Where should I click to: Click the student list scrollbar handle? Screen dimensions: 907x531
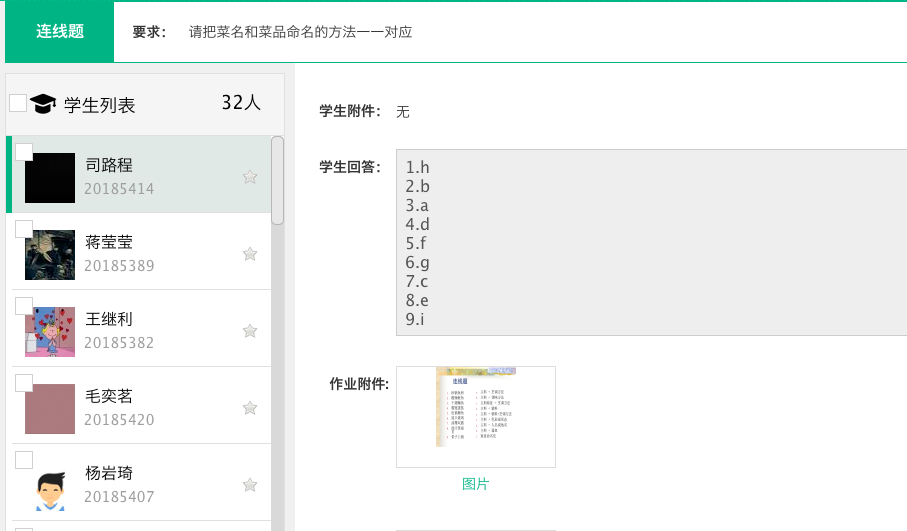(278, 180)
